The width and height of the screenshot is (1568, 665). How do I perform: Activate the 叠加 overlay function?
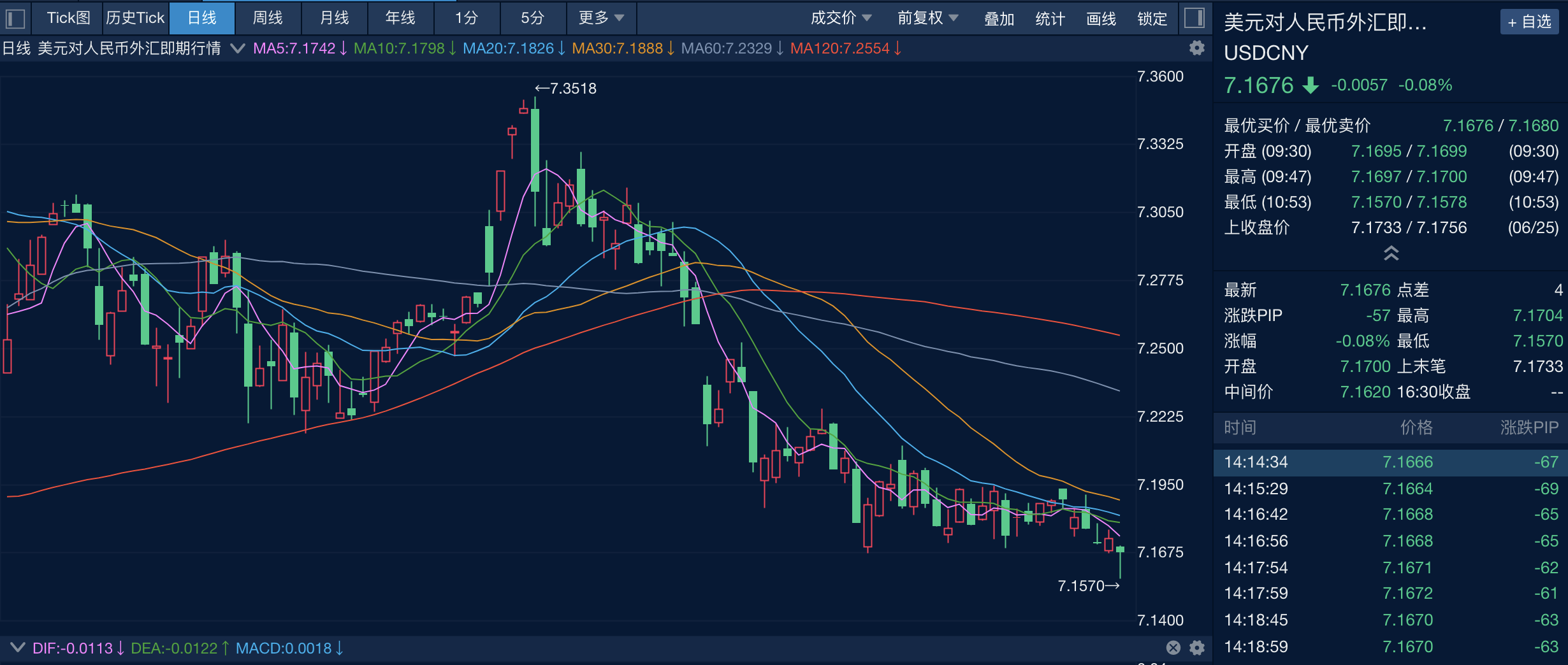click(x=999, y=18)
